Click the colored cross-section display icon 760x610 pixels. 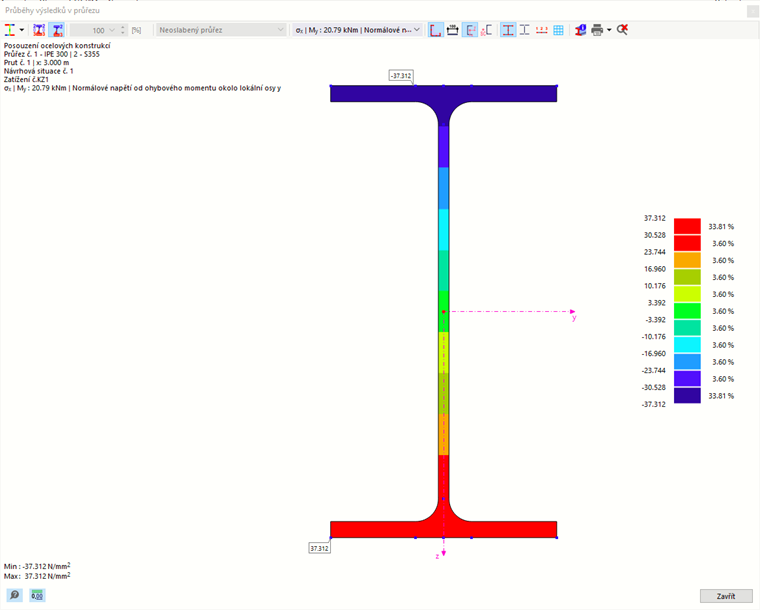(x=10, y=30)
